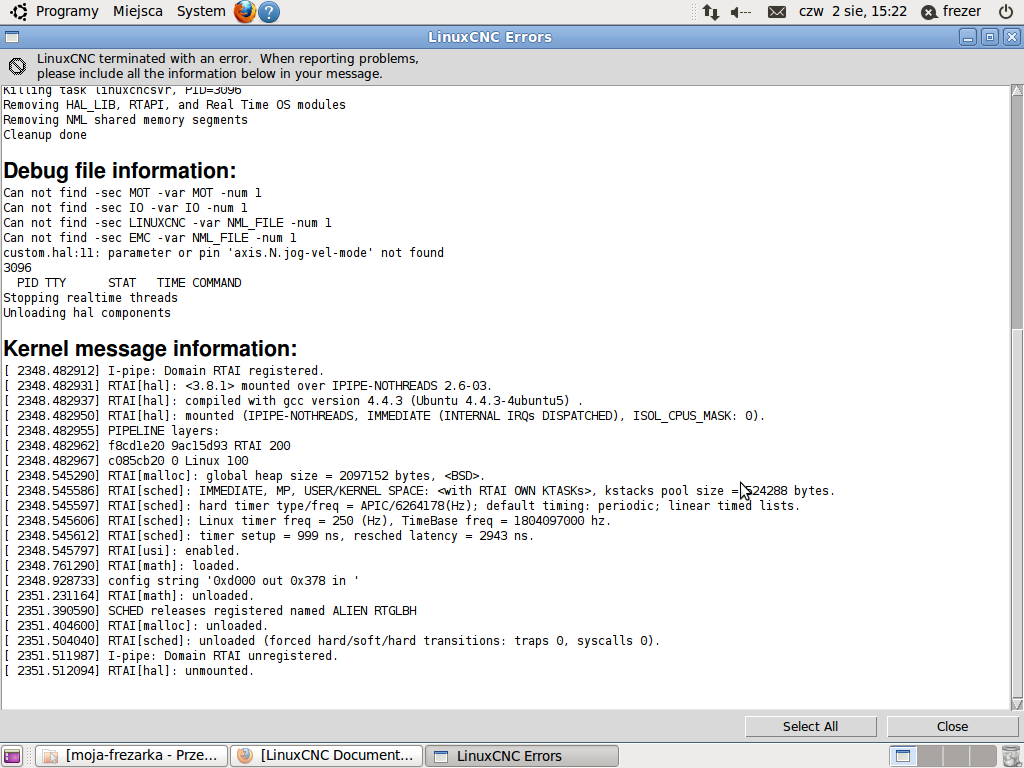Screen dimensions: 1024x768
Task: Open the clock showing czw 2 sie, 15:22
Action: point(852,11)
